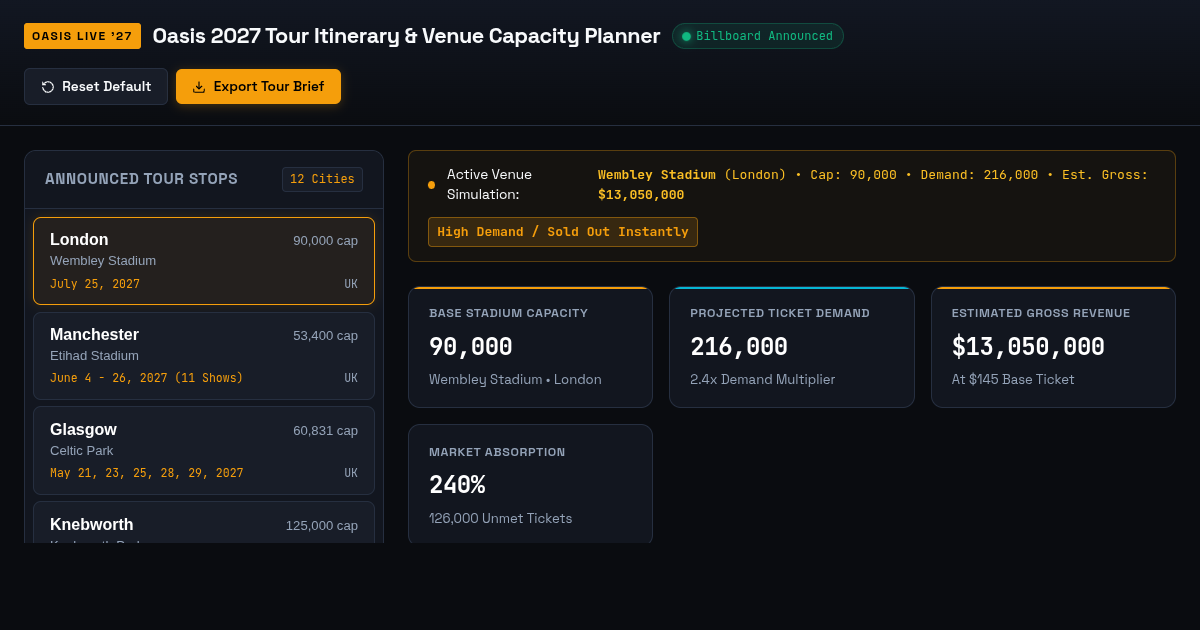This screenshot has height=630, width=1200.
Task: Click the Estimated Gross Revenue card
Action: point(1053,347)
